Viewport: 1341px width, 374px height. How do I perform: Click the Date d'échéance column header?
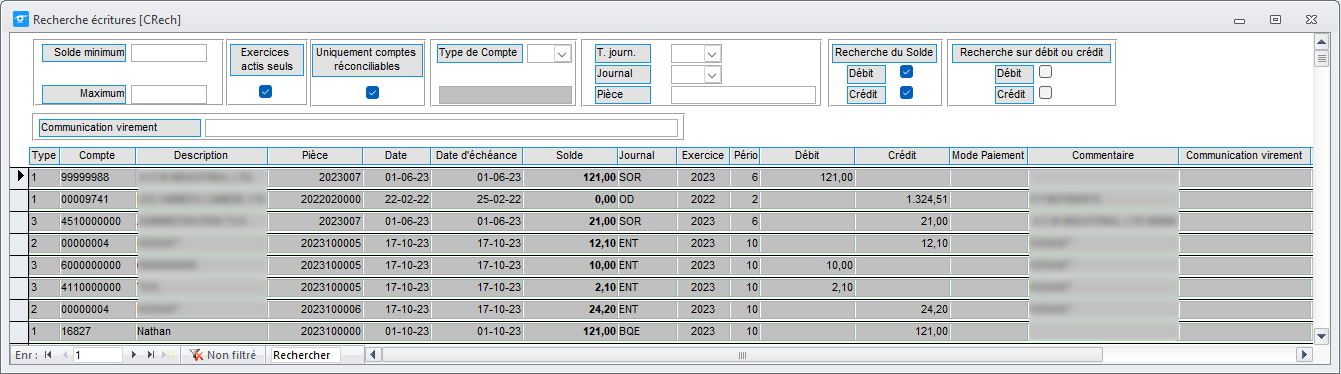(x=476, y=156)
